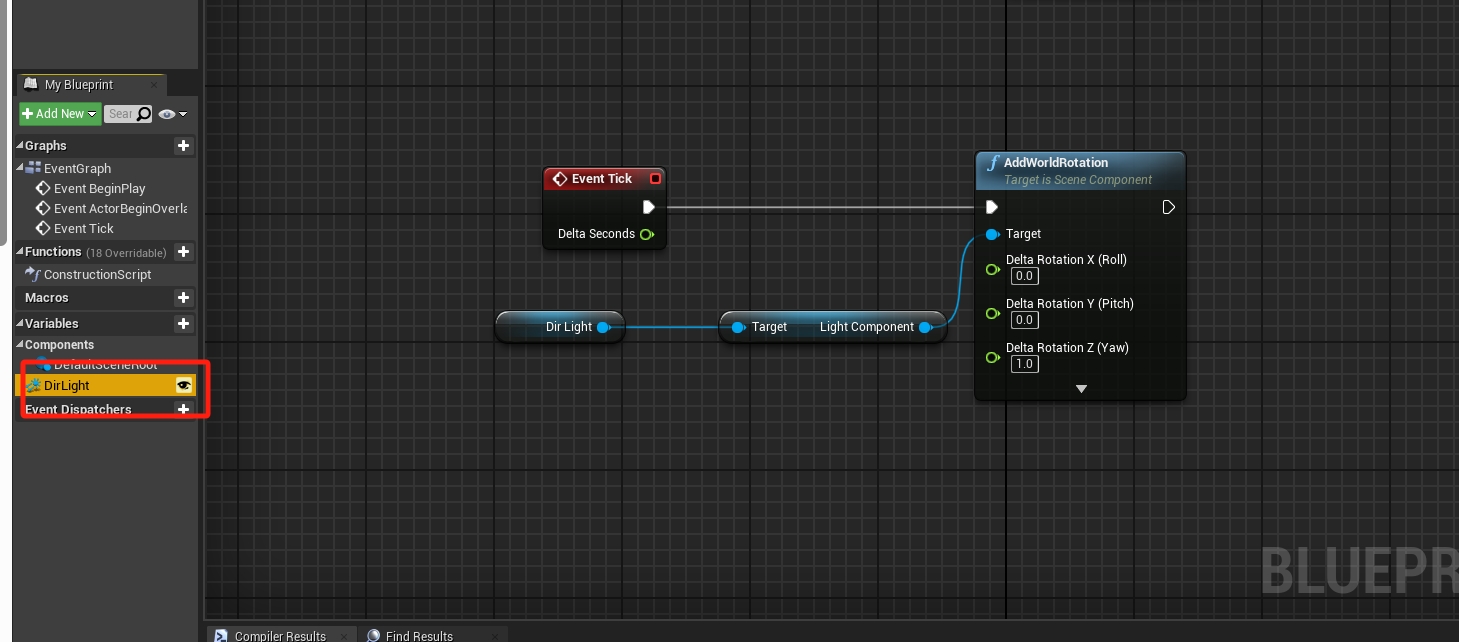The image size is (1459, 642).
Task: Select Event BeginPlay in the graph list
Action: pos(99,189)
